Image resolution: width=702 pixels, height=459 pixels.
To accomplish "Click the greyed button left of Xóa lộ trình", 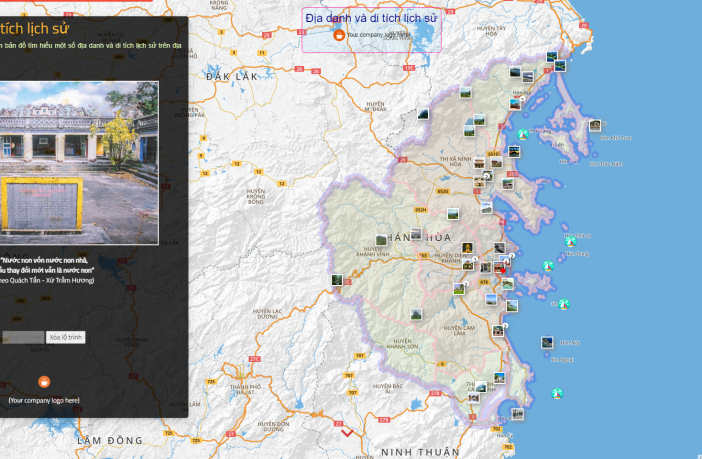I will (x=23, y=337).
